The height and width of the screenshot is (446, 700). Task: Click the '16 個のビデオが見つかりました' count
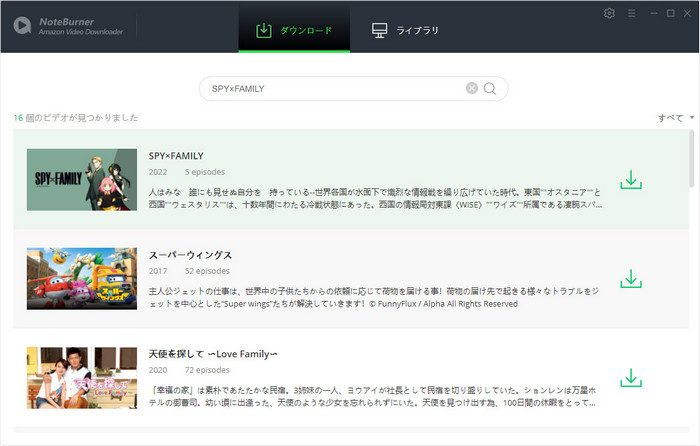point(76,118)
